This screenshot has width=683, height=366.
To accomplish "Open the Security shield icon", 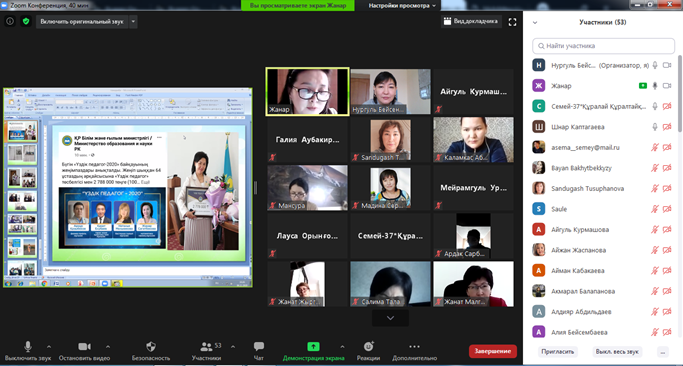I will point(151,347).
